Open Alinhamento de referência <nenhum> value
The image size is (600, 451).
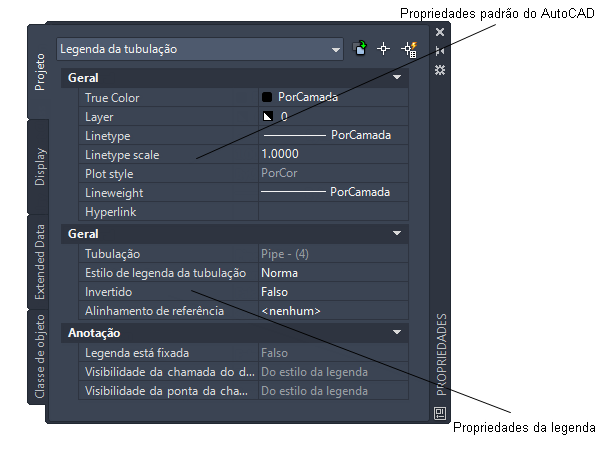pos(333,311)
